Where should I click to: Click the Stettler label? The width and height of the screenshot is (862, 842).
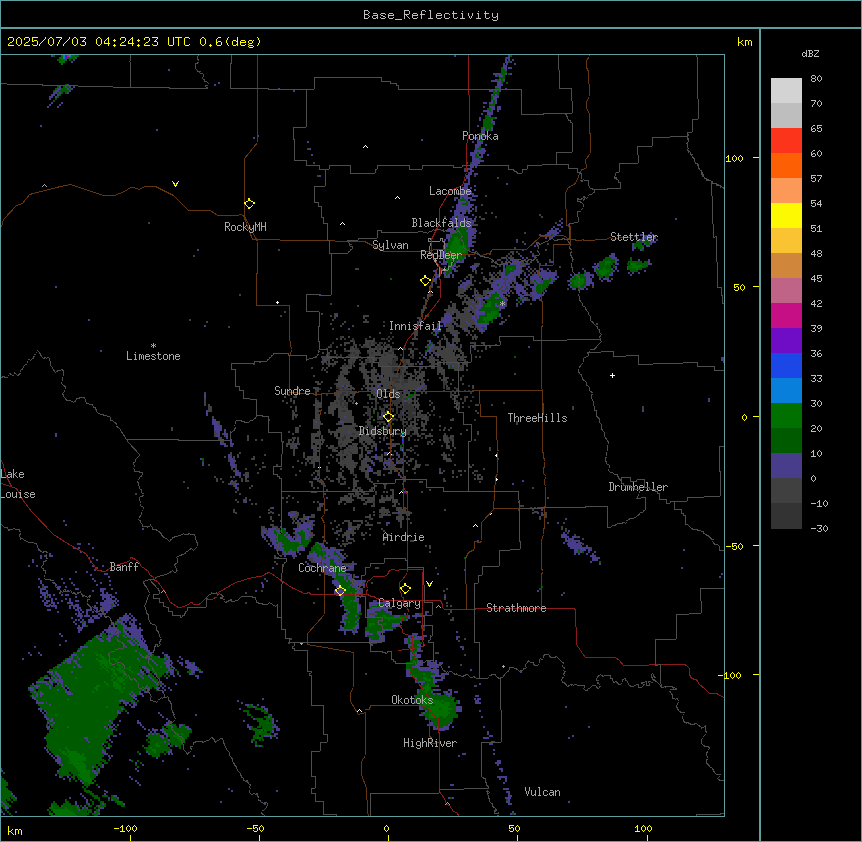pyautogui.click(x=634, y=237)
